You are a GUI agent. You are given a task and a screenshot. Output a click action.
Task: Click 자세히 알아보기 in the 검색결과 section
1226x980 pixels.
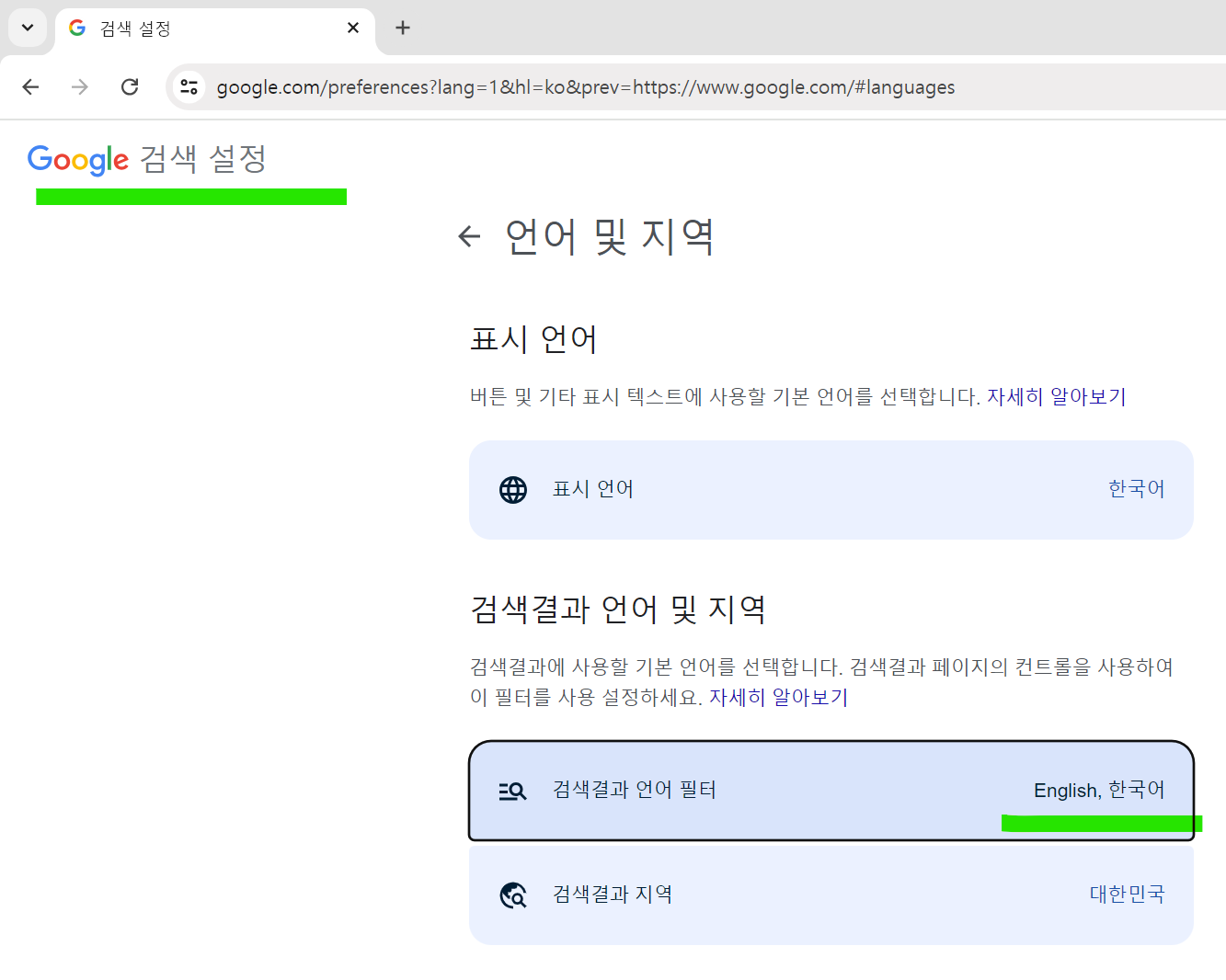(778, 697)
